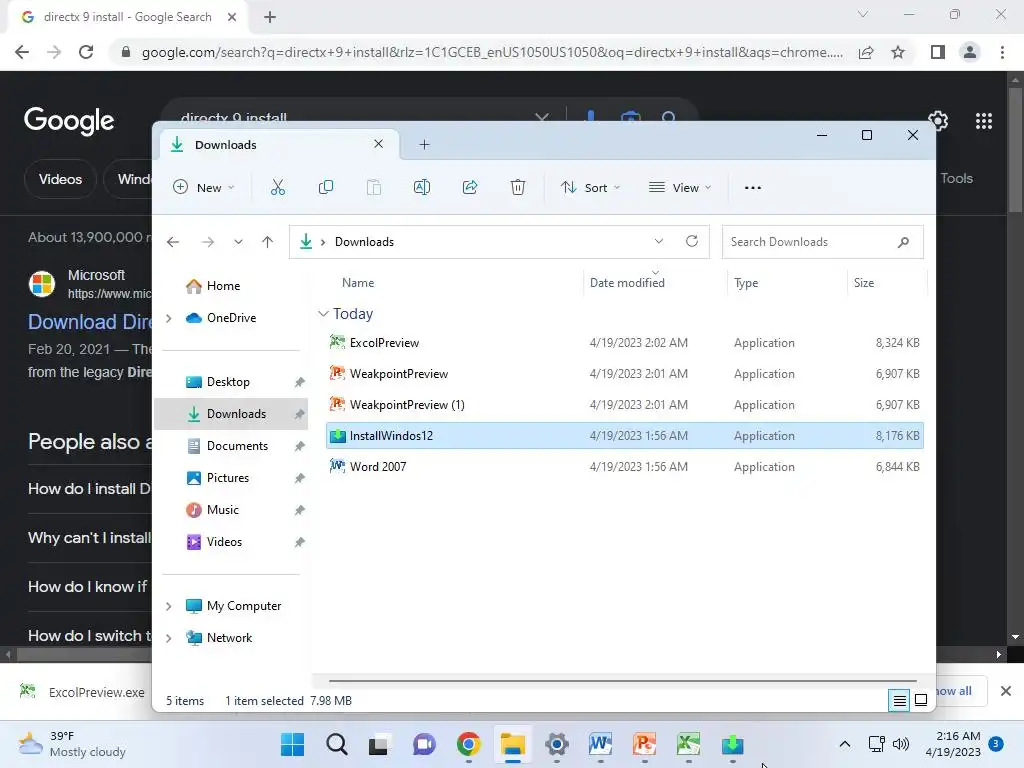
Task: Click the Download Dire... Microsoft search result link
Action: (90, 322)
